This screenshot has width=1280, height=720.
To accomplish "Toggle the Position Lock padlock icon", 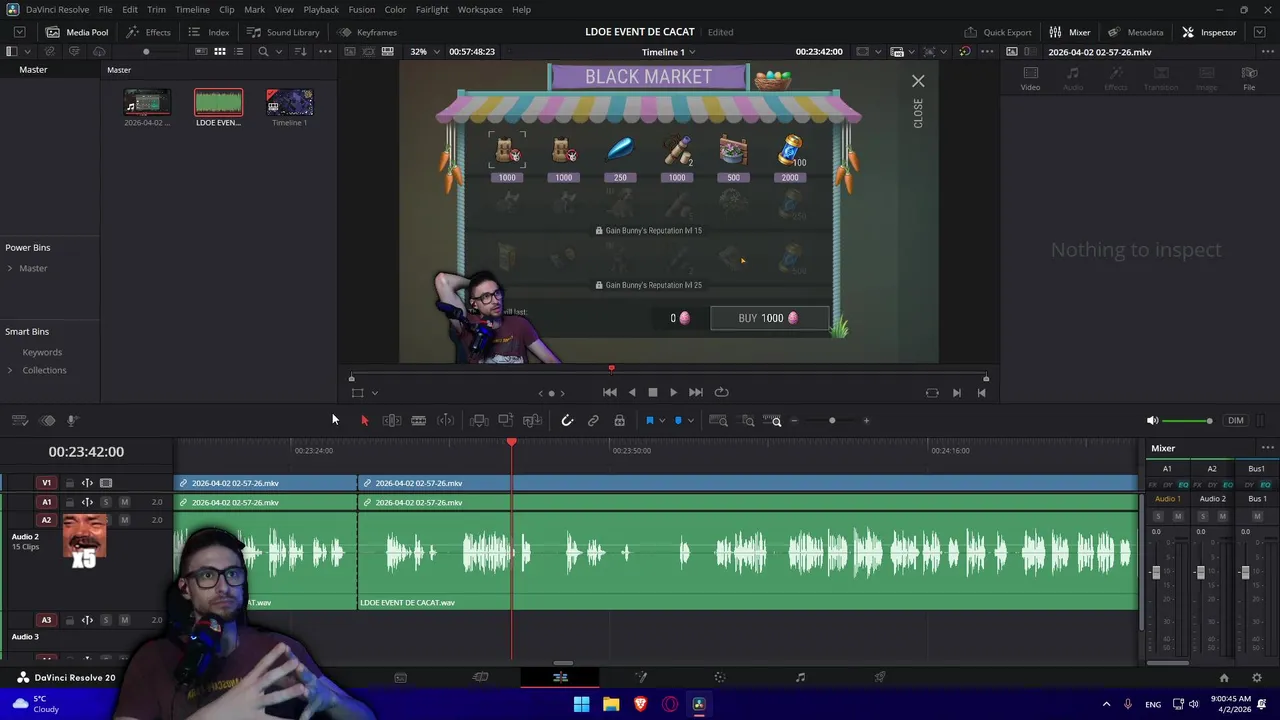I will click(x=620, y=421).
